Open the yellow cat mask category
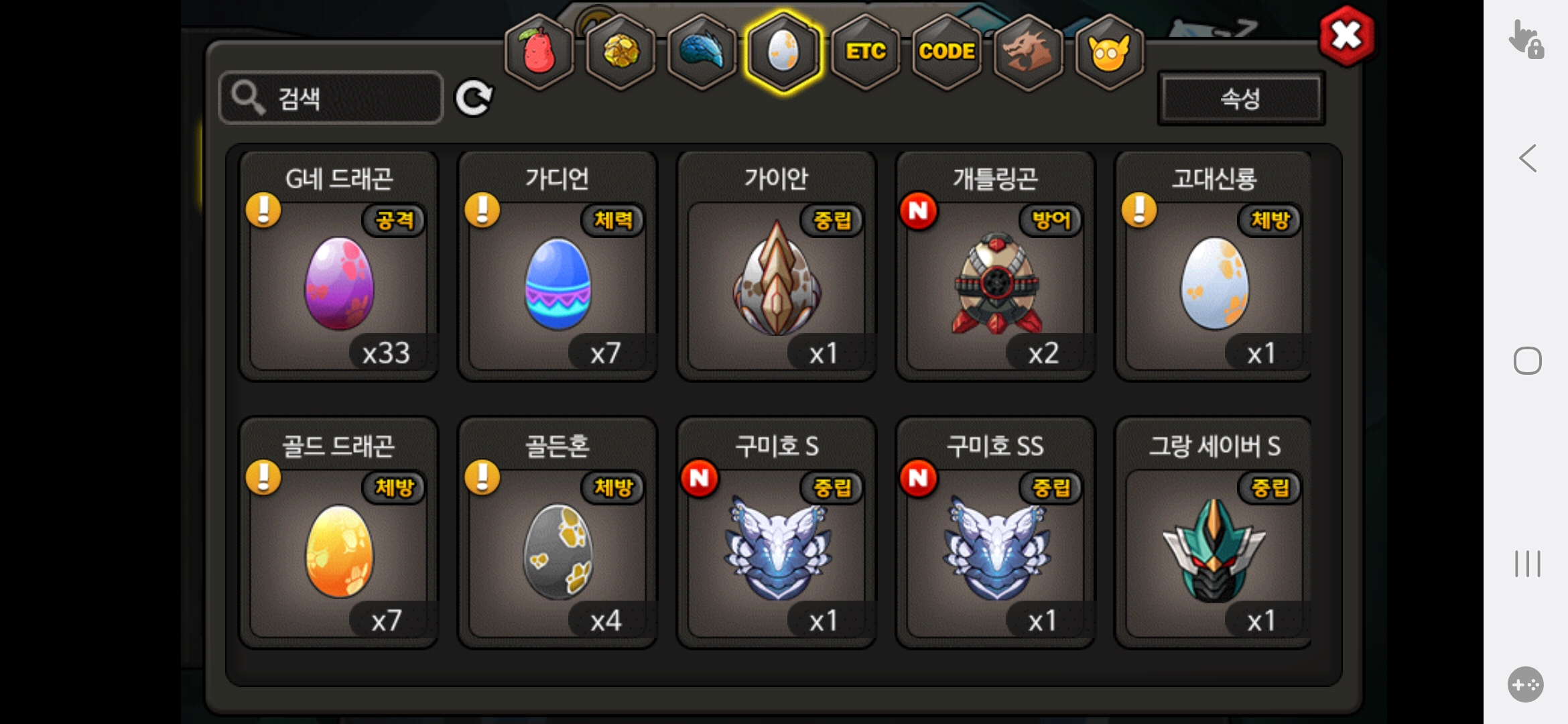The image size is (1568, 724). pos(1110,52)
